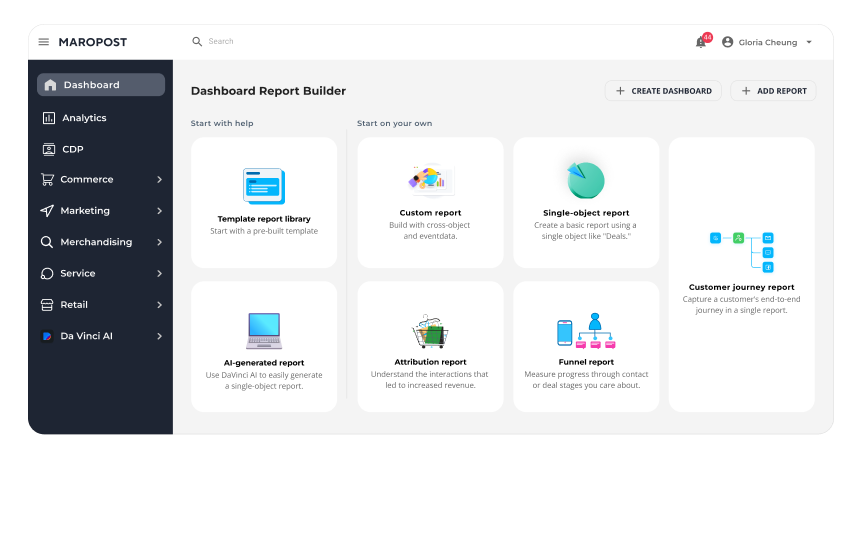Open the hamburger menu icon

coord(44,42)
